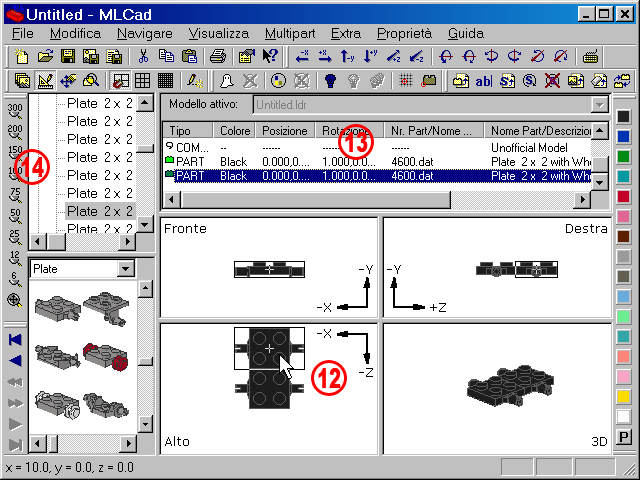
Task: Set zoom to 50 percent
Action: click(x=15, y=216)
